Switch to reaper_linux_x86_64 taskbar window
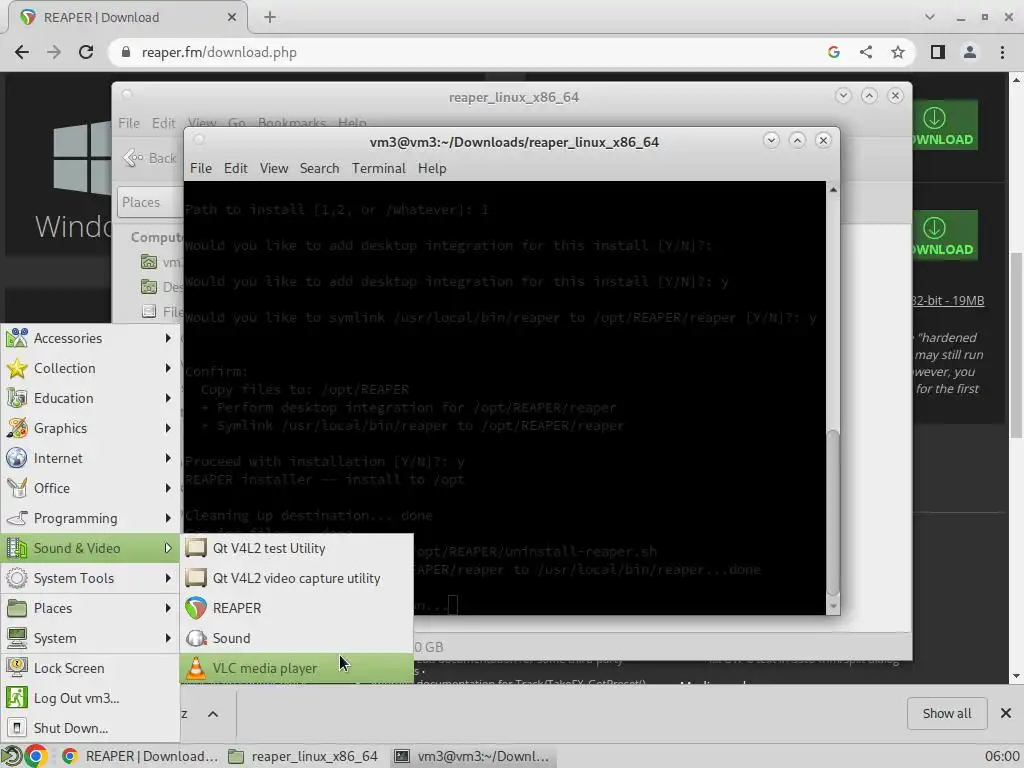The height and width of the screenshot is (768, 1024). (304, 756)
